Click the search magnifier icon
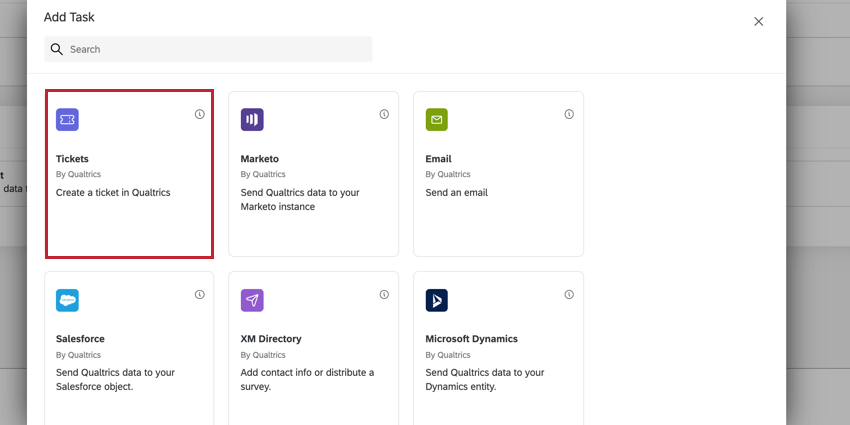This screenshot has height=425, width=850. pos(57,49)
